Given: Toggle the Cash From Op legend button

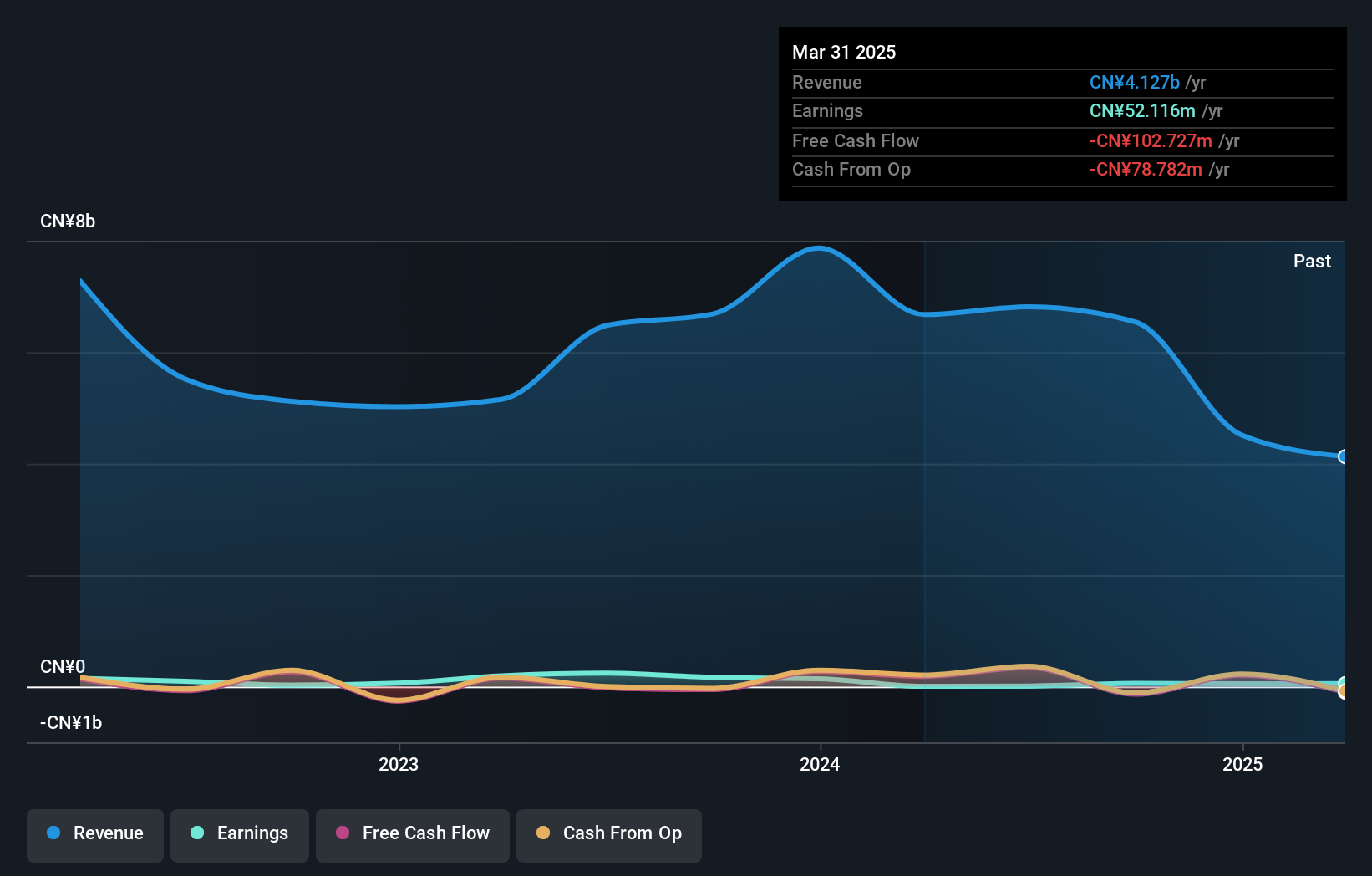Looking at the screenshot, I should tap(609, 835).
